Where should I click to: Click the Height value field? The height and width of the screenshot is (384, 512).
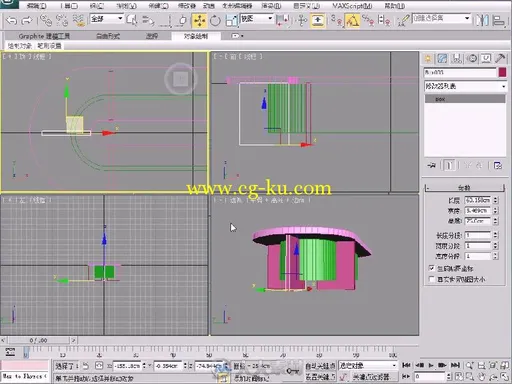click(478, 221)
